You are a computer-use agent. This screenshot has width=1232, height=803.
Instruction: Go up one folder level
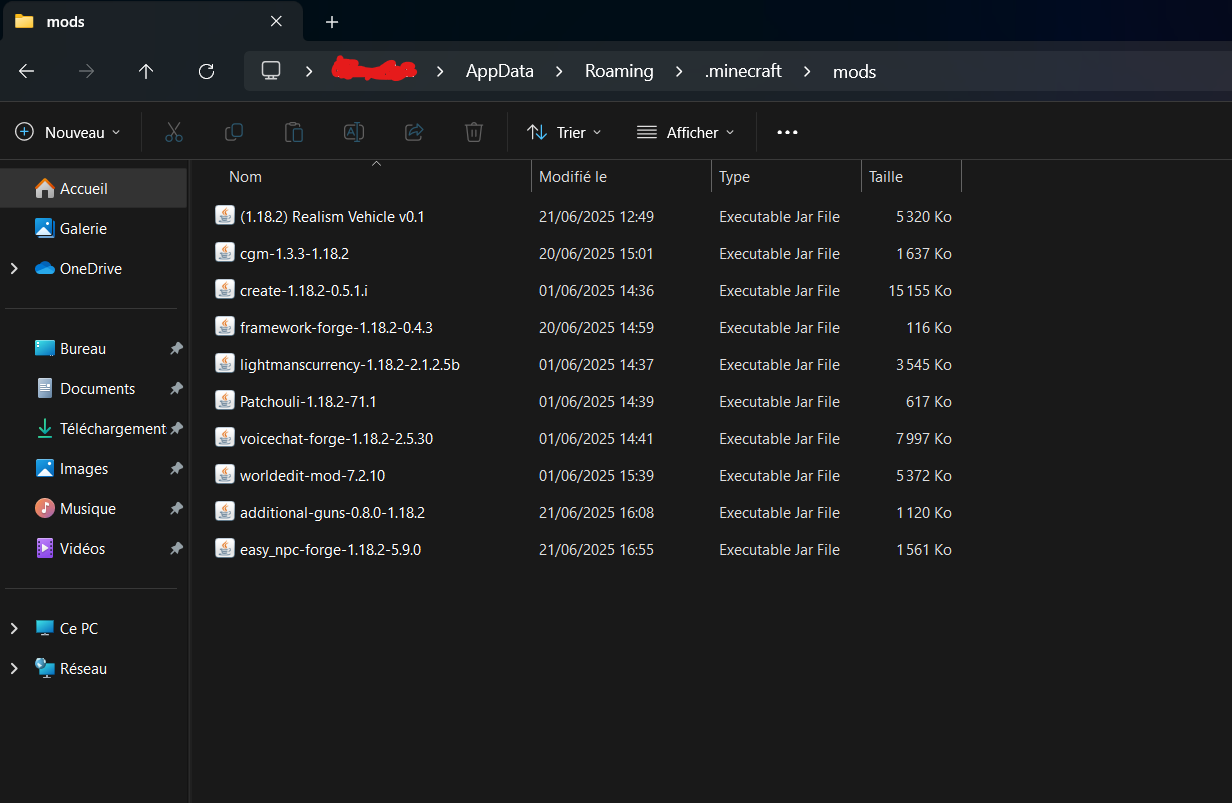[146, 71]
